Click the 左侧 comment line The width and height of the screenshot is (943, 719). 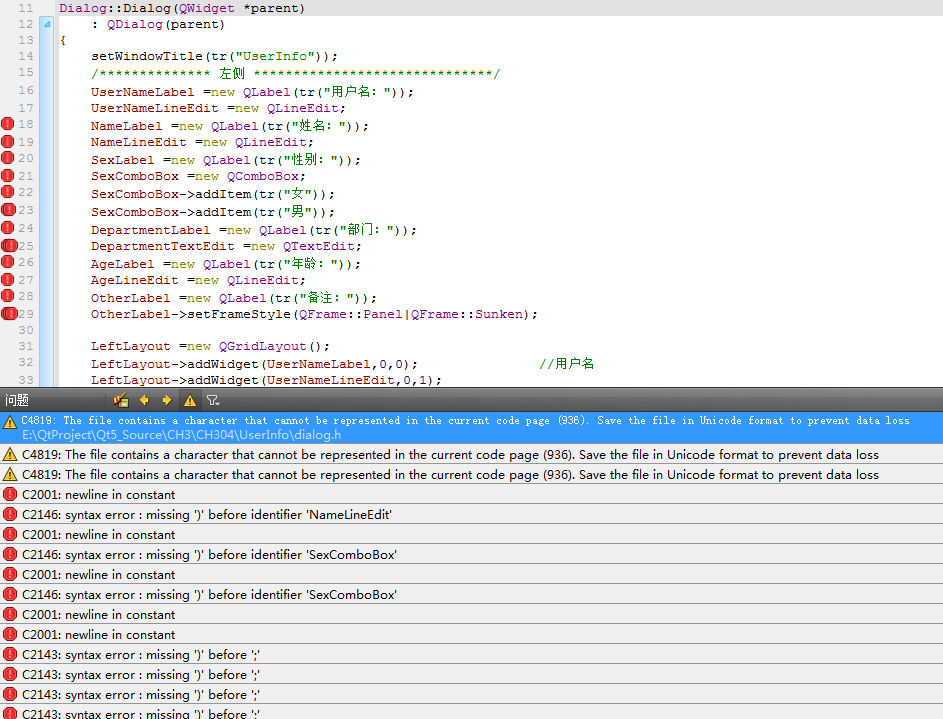(295, 73)
